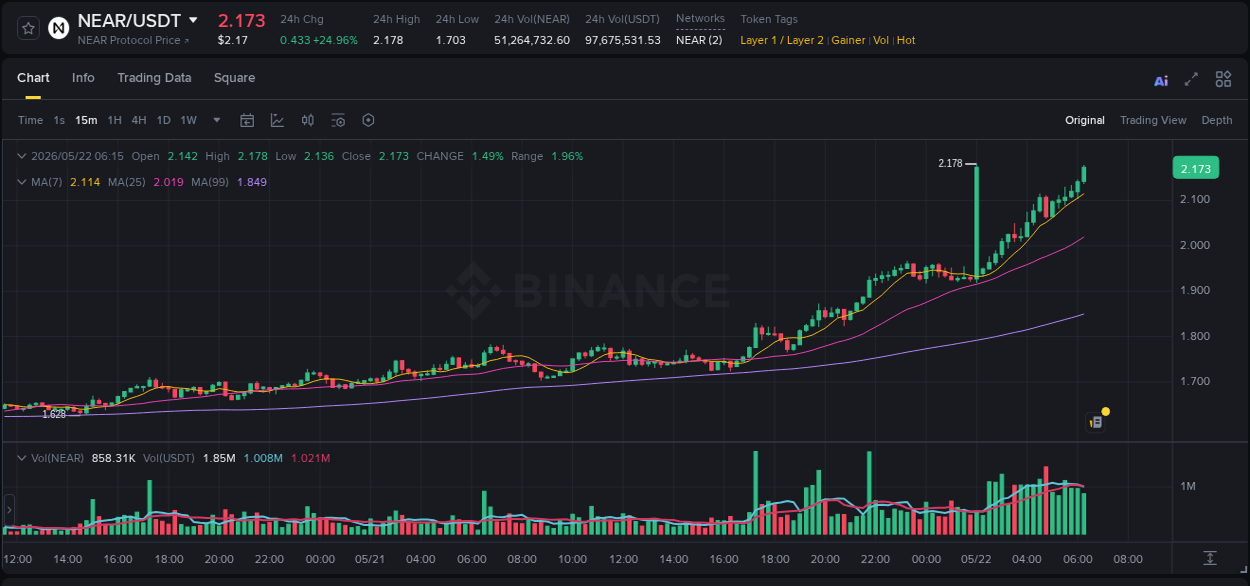Click the 24h High value 2.178
The image size is (1250, 586).
click(388, 40)
